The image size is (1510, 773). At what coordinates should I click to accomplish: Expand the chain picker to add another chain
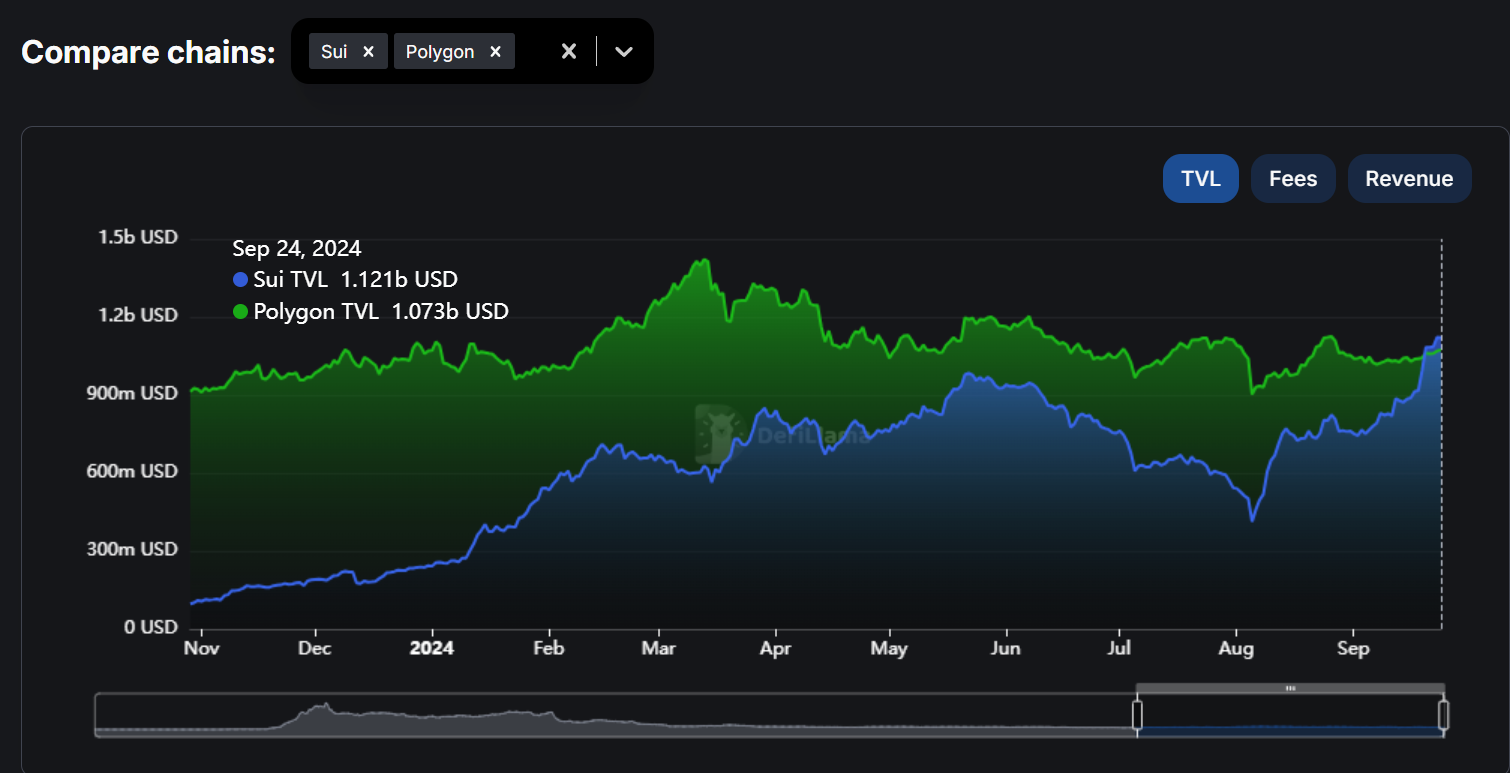coord(625,50)
